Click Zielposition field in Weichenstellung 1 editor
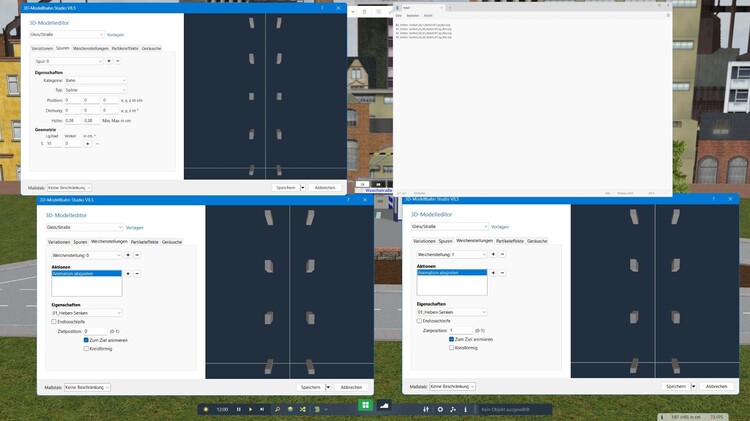The image size is (750, 421). [459, 330]
